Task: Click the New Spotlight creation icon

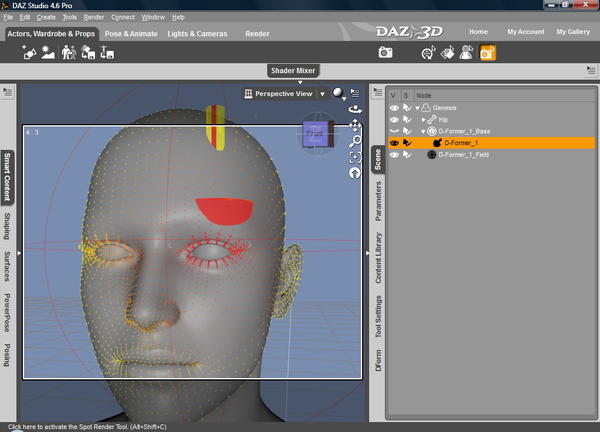Action: click(29, 53)
